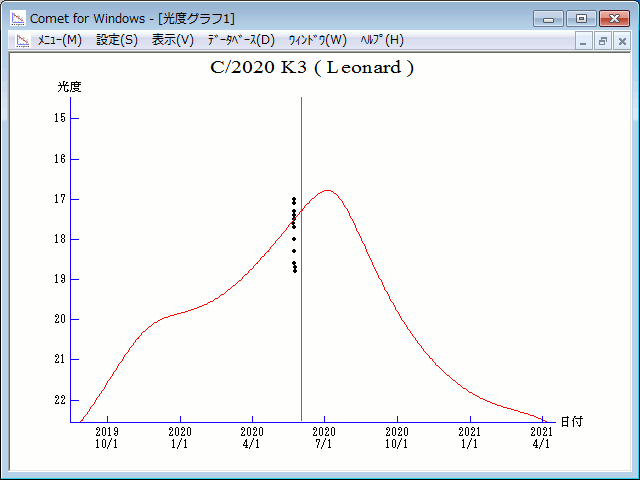The height and width of the screenshot is (480, 640).
Task: Click the lowest black observation dot
Action: click(x=295, y=271)
